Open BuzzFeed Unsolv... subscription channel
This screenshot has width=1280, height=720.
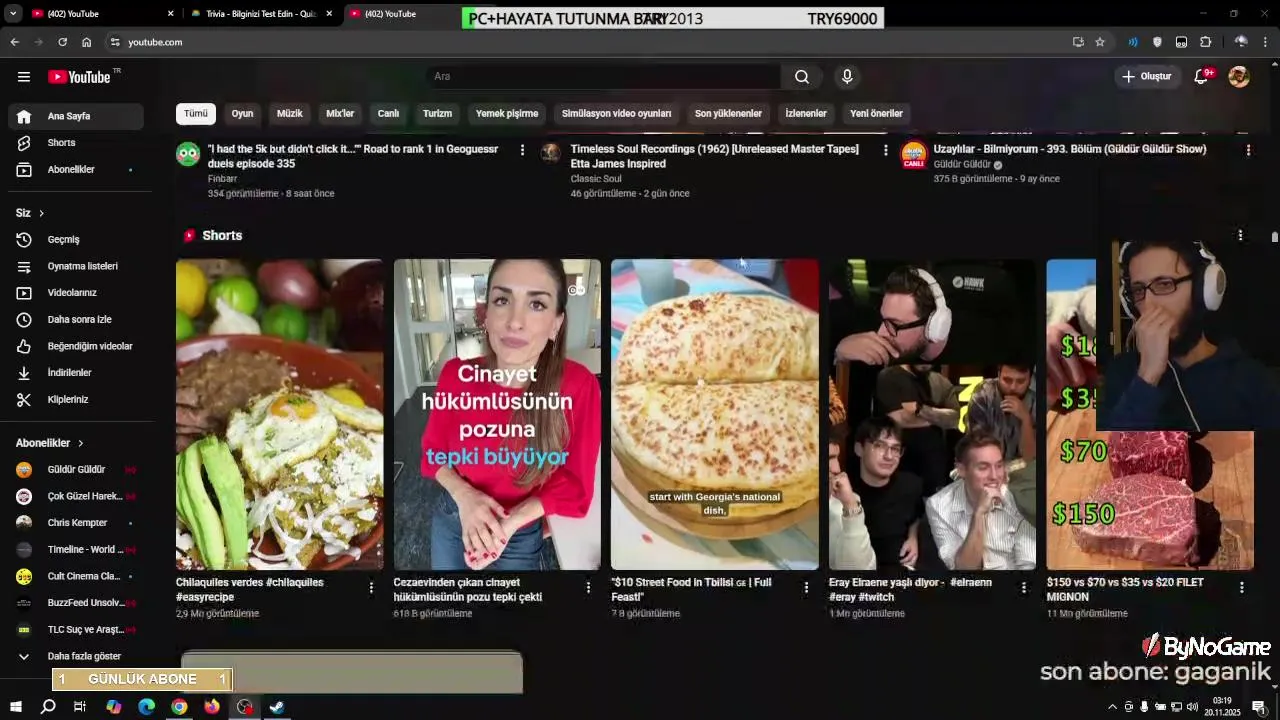point(76,603)
